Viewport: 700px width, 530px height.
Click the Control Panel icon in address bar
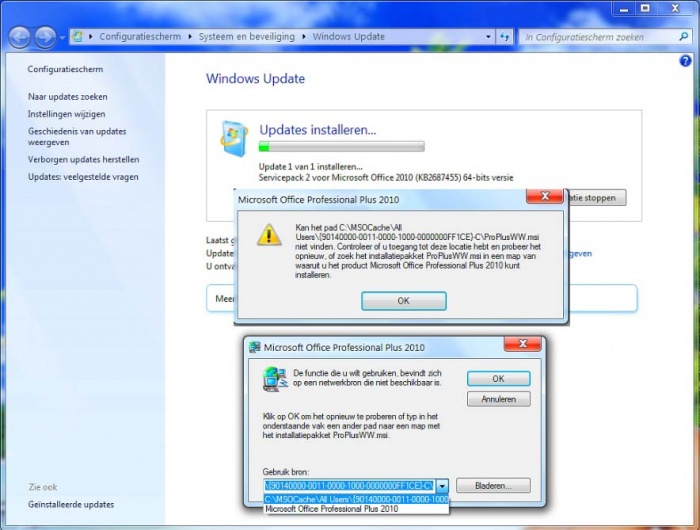[77, 36]
